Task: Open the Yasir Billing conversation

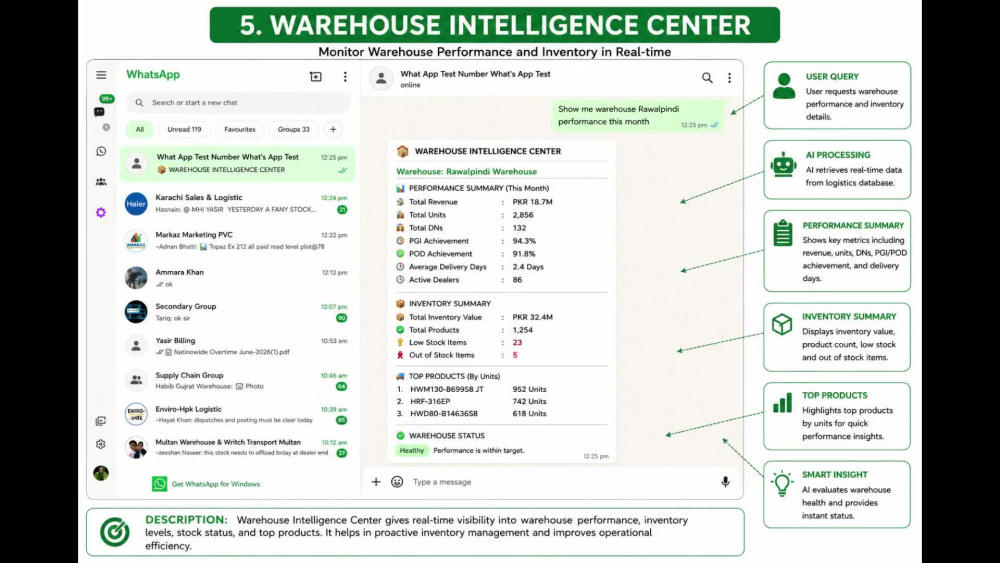Action: [x=237, y=346]
